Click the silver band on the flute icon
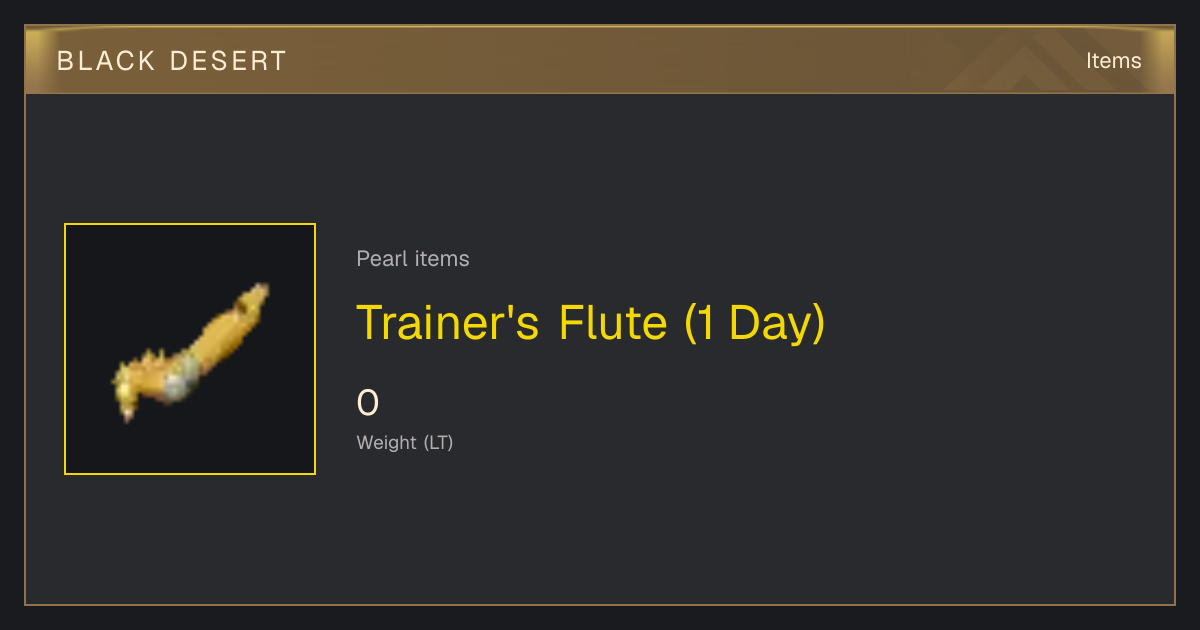This screenshot has width=1200, height=630. (x=181, y=377)
